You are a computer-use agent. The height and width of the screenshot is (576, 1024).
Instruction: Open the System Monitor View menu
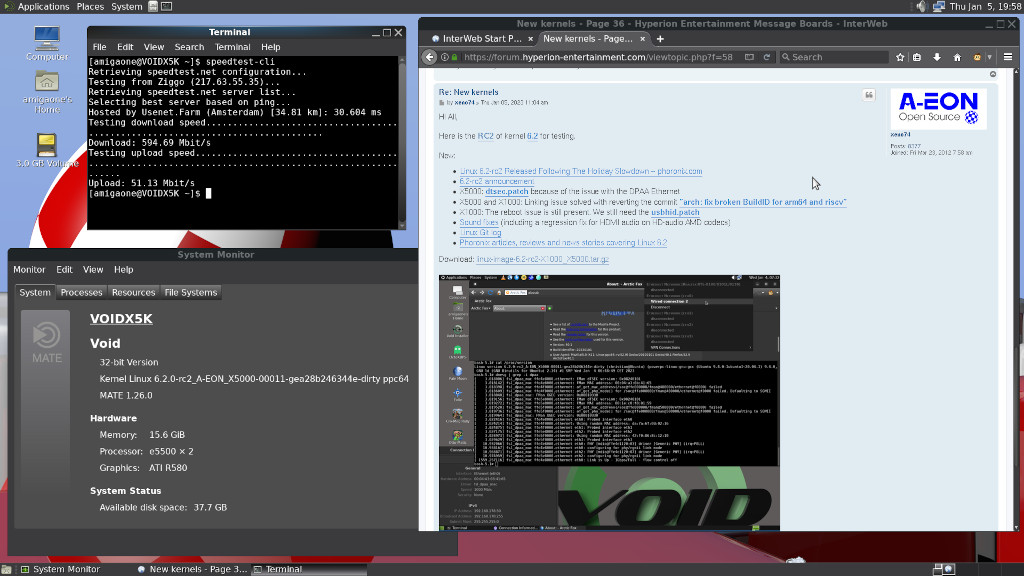click(93, 270)
